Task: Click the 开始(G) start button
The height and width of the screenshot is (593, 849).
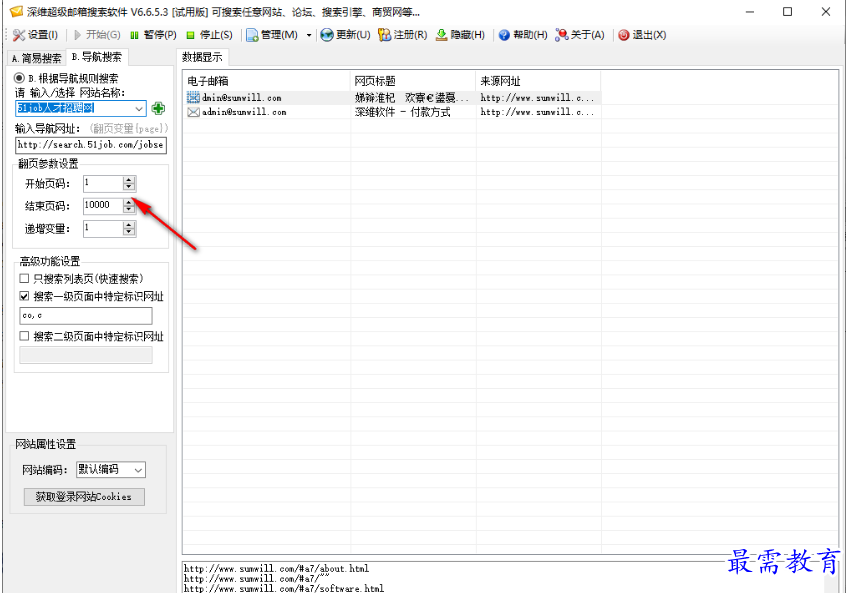Action: [97, 35]
